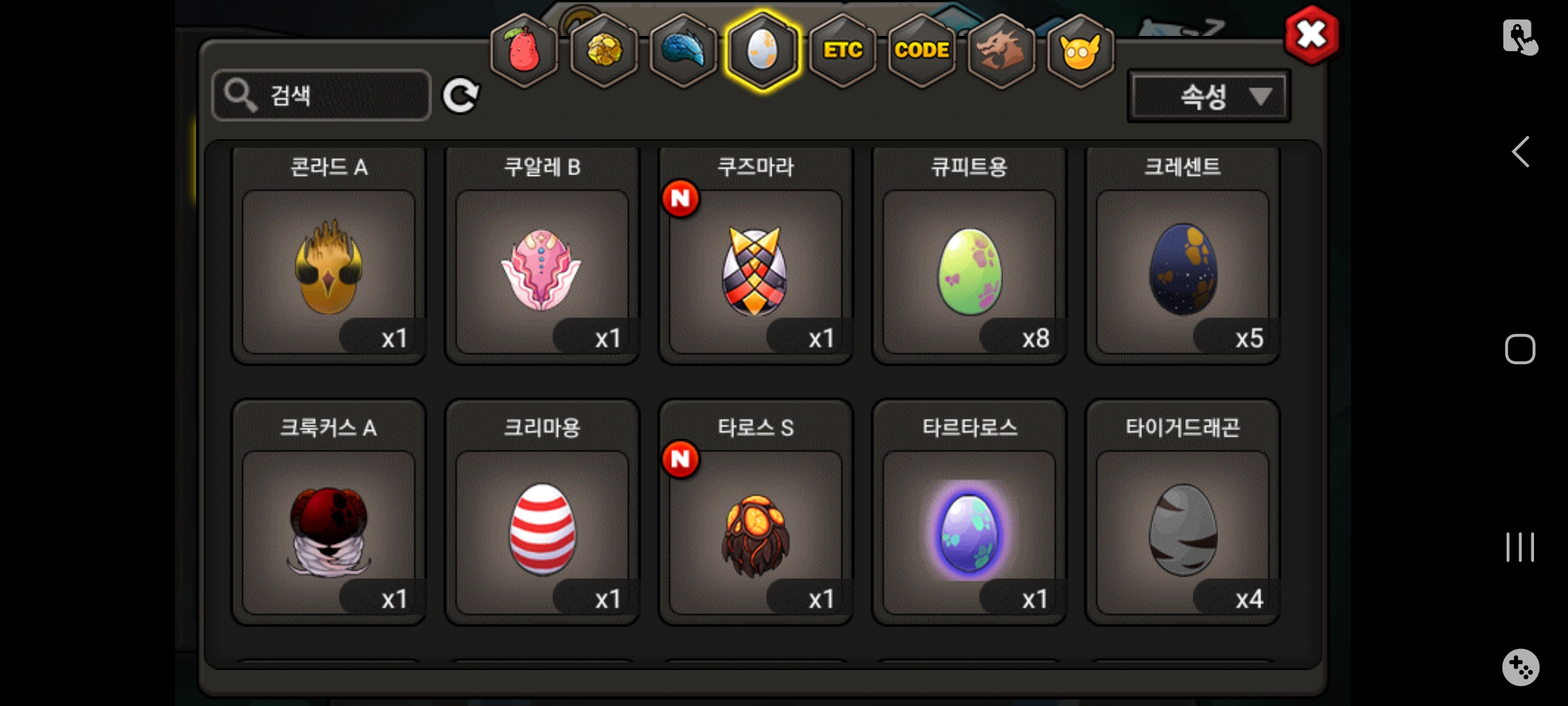Select the egg inventory tab
This screenshot has width=1568, height=706.
tap(762, 51)
